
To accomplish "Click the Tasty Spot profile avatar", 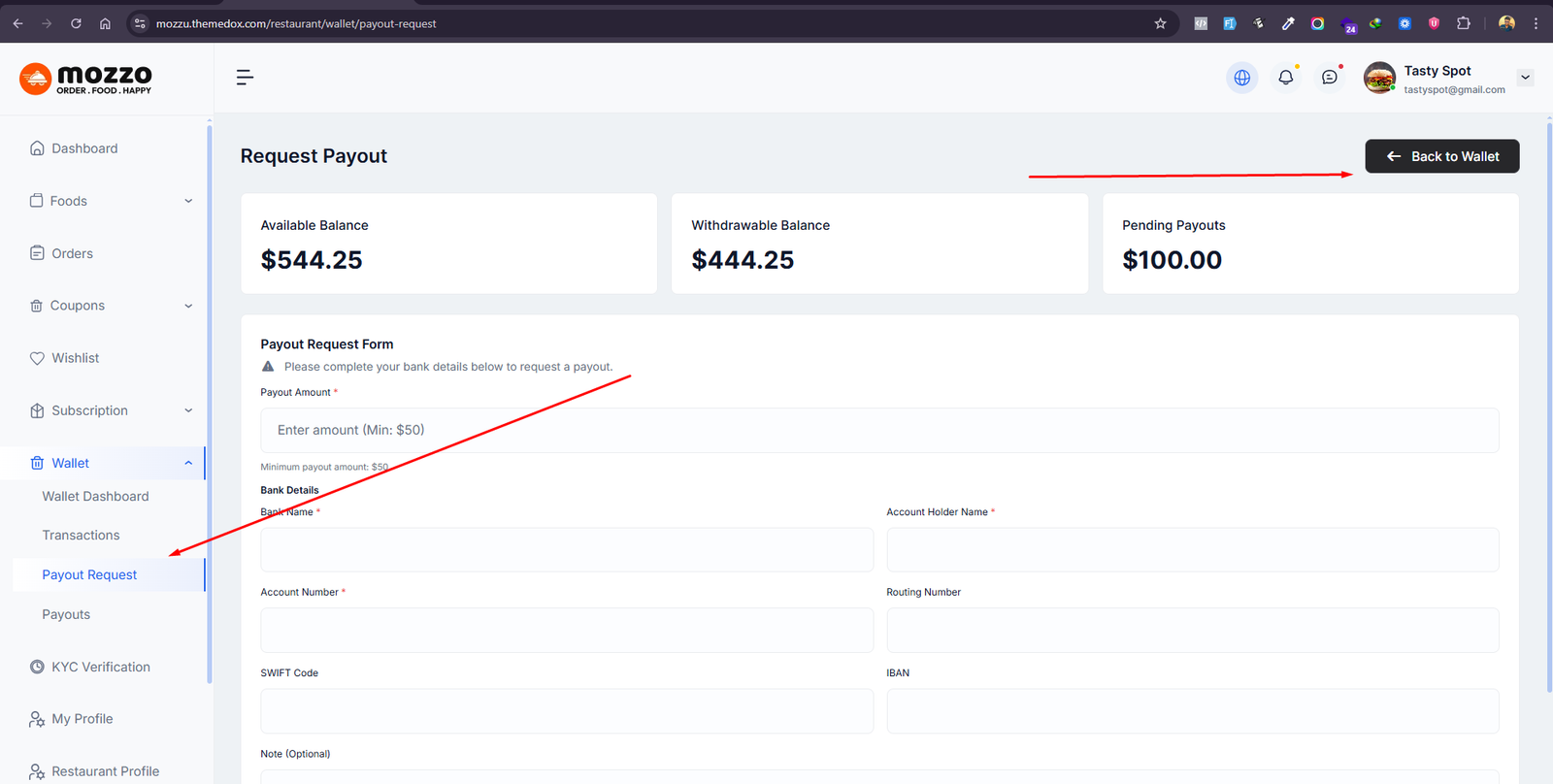I will (1379, 78).
